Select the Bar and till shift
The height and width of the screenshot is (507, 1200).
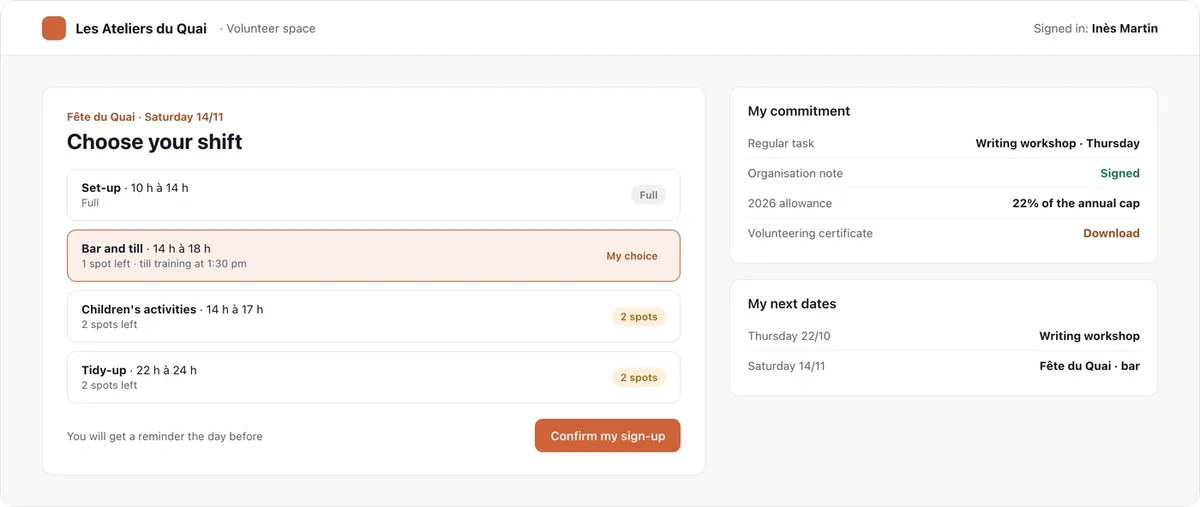(x=373, y=256)
